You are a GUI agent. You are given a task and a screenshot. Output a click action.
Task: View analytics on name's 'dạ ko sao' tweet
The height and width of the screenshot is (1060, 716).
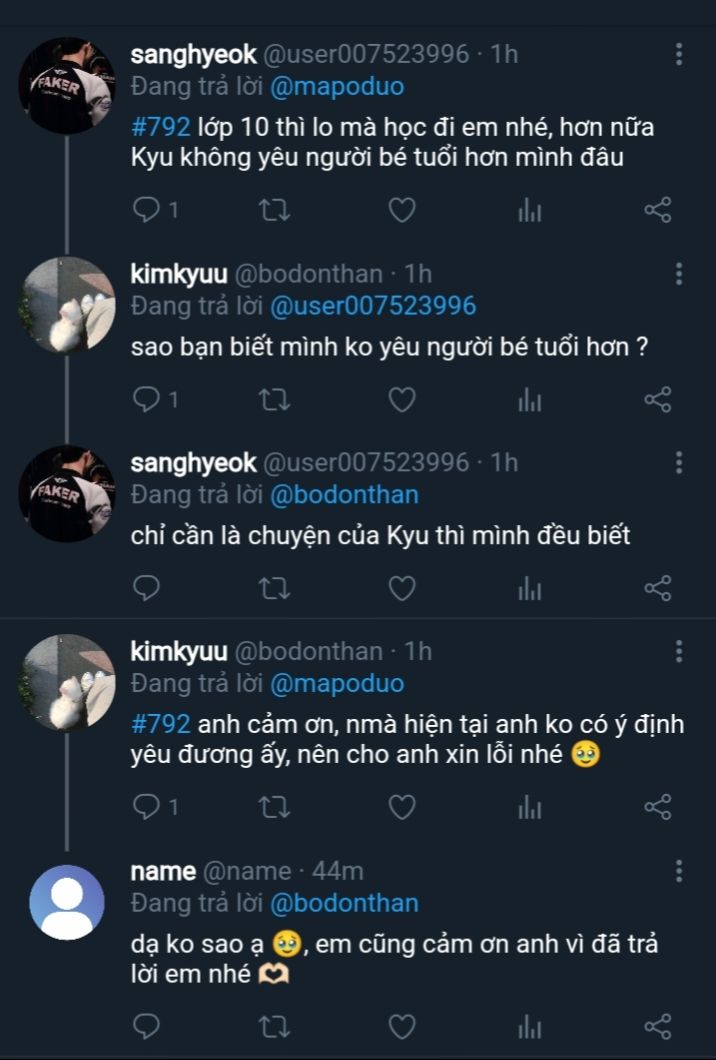pyautogui.click(x=529, y=1026)
